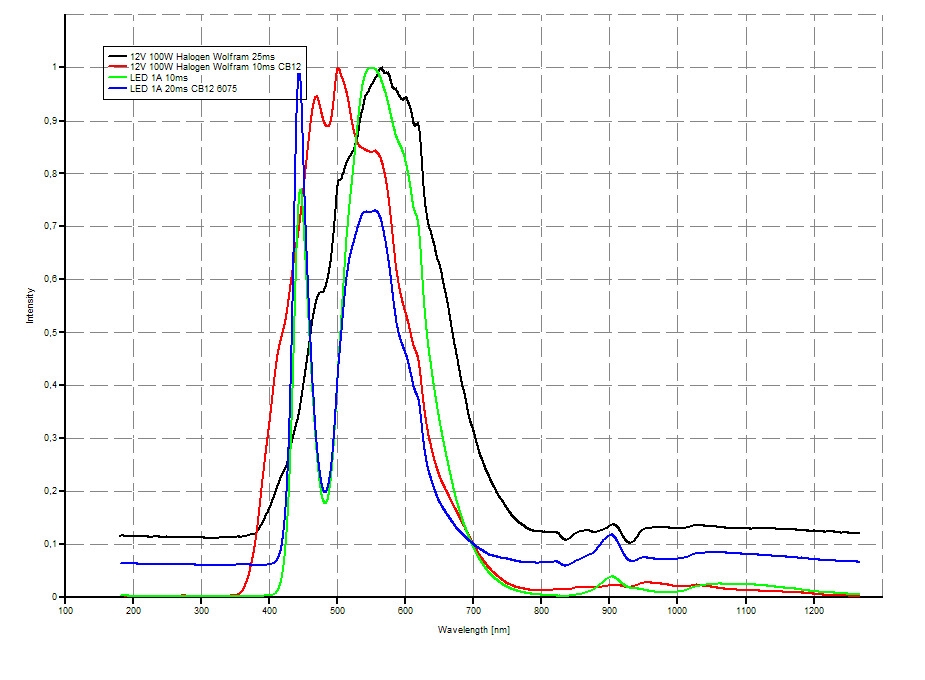Click the blue curve's flat top near 550 nm
The image size is (925, 680).
click(370, 211)
